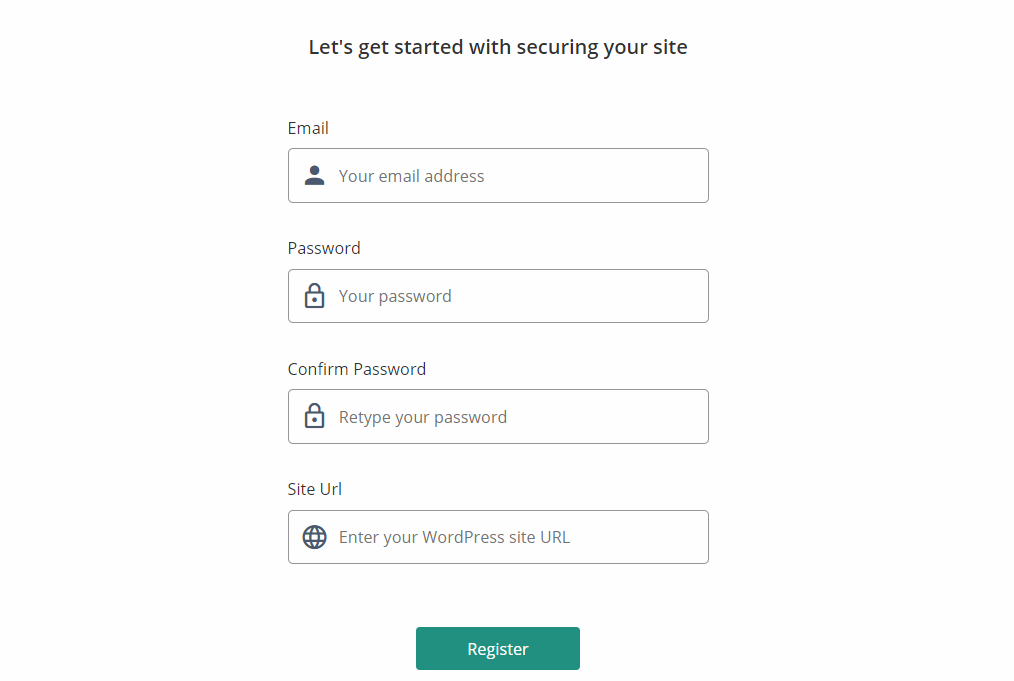The height and width of the screenshot is (681, 1014).
Task: Click the 'Confirm Password' field label
Action: tap(357, 369)
